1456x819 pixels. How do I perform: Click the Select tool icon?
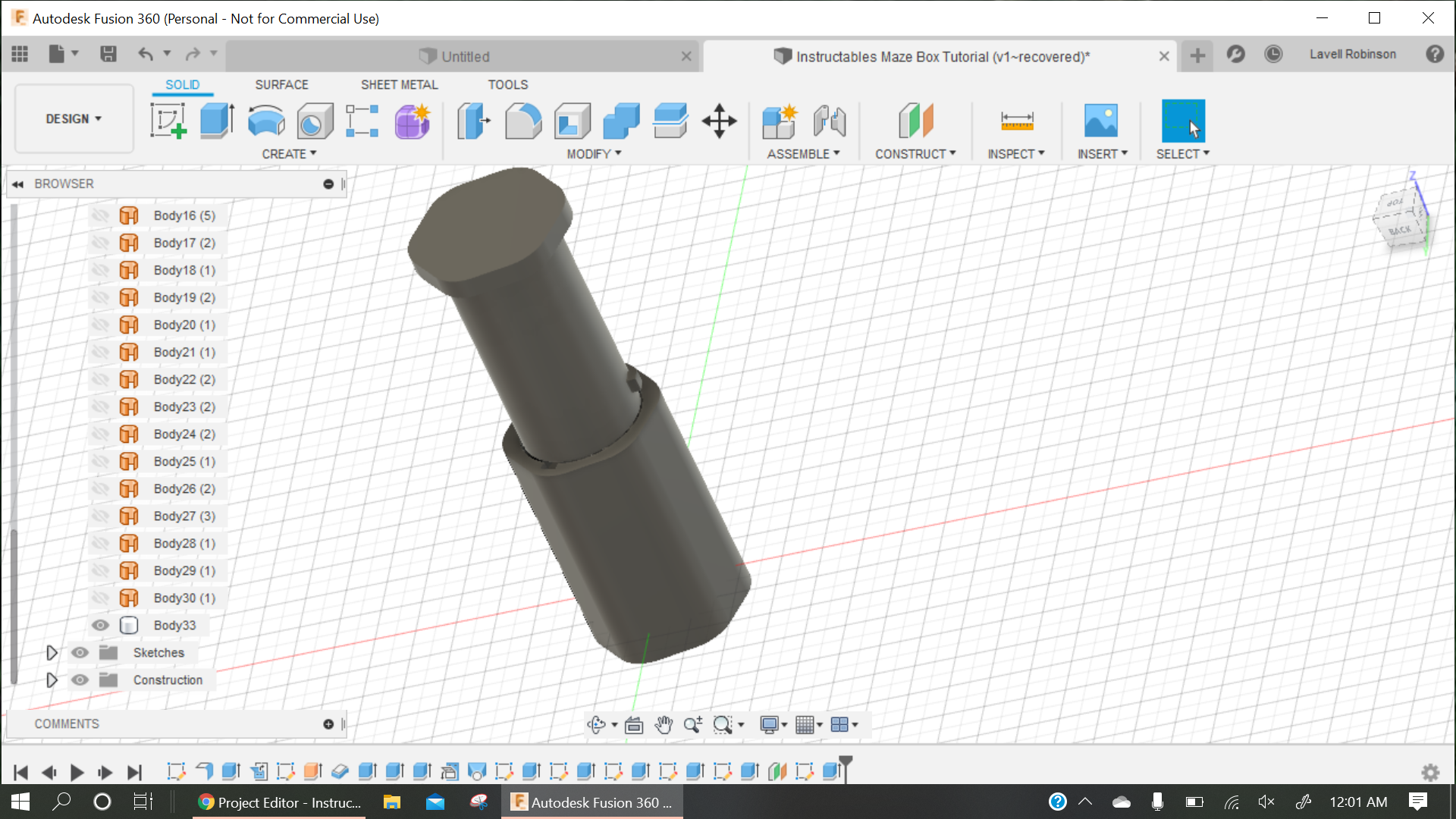click(1183, 121)
